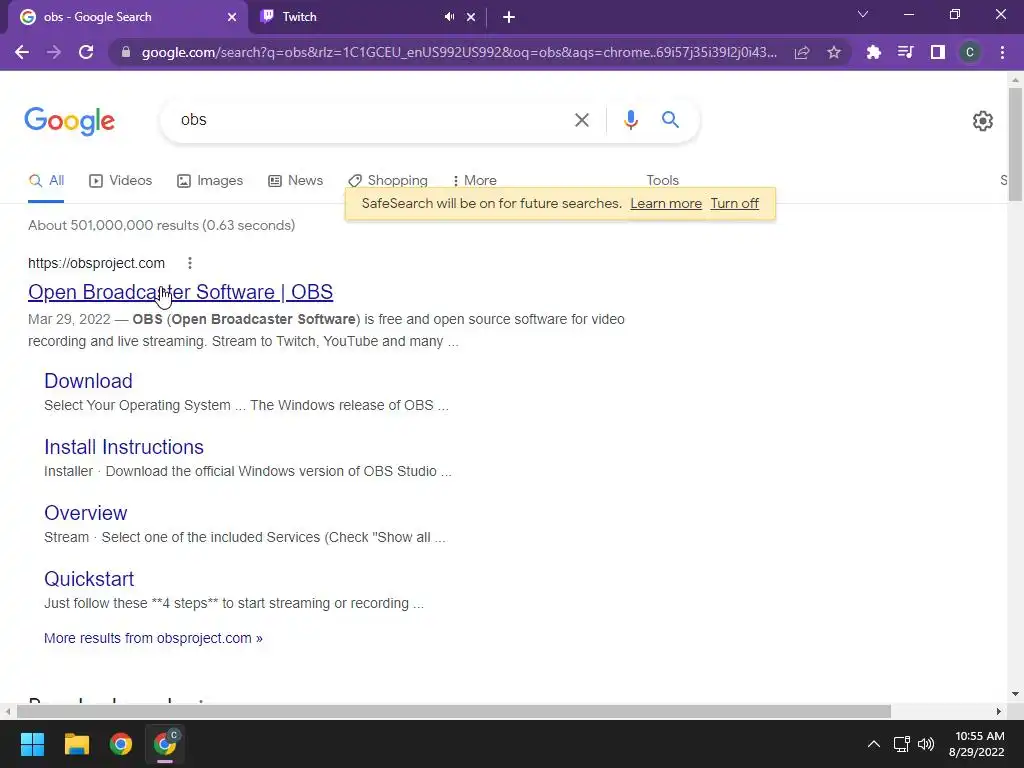This screenshot has height=768, width=1024.
Task: Share this page via address bar icon
Action: (x=802, y=52)
